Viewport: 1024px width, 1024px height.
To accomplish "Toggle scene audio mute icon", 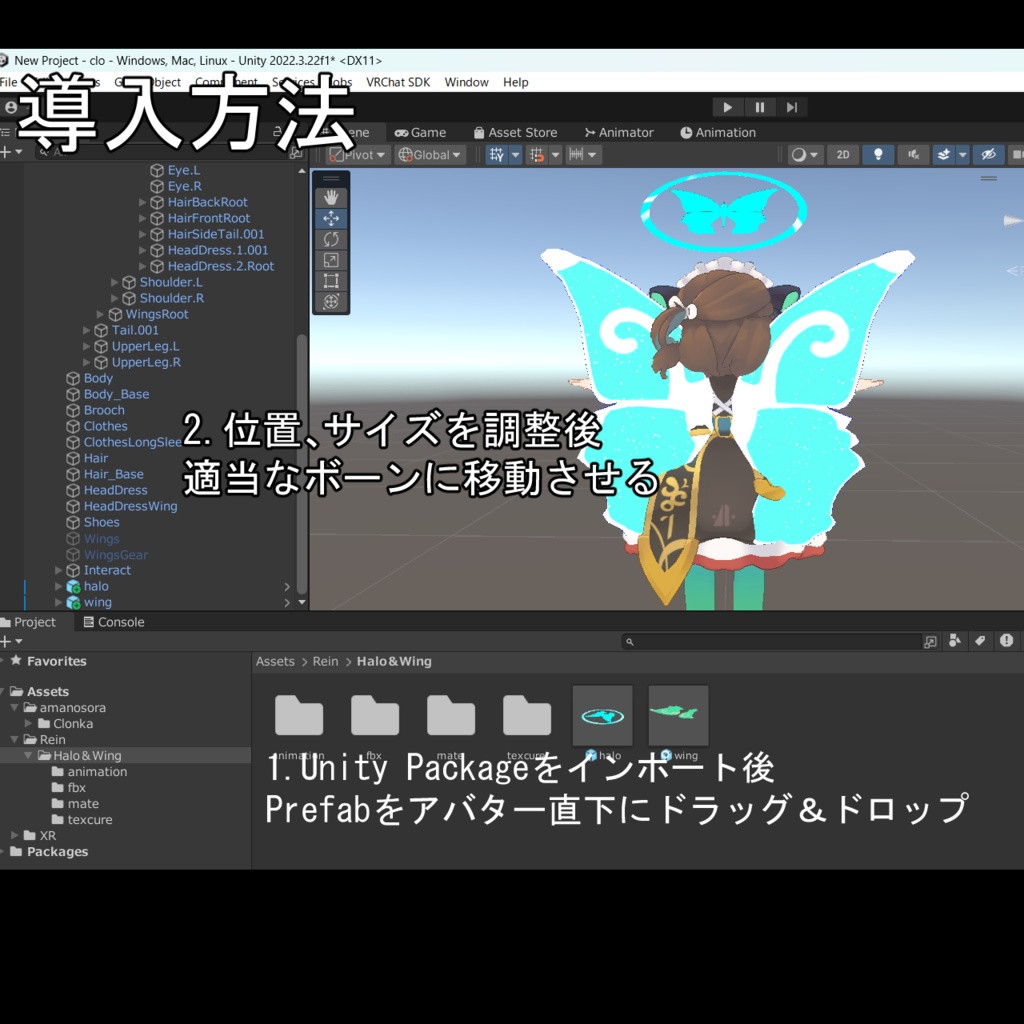I will [913, 155].
